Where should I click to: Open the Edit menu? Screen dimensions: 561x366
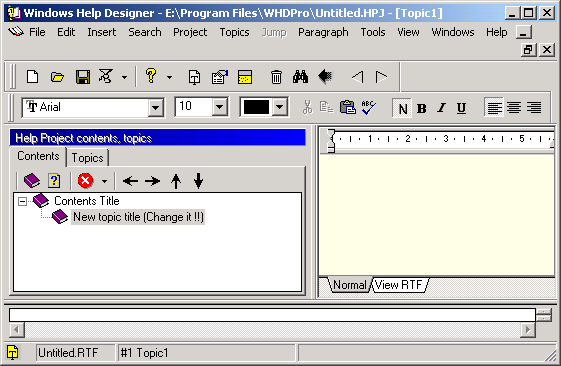tap(66, 32)
